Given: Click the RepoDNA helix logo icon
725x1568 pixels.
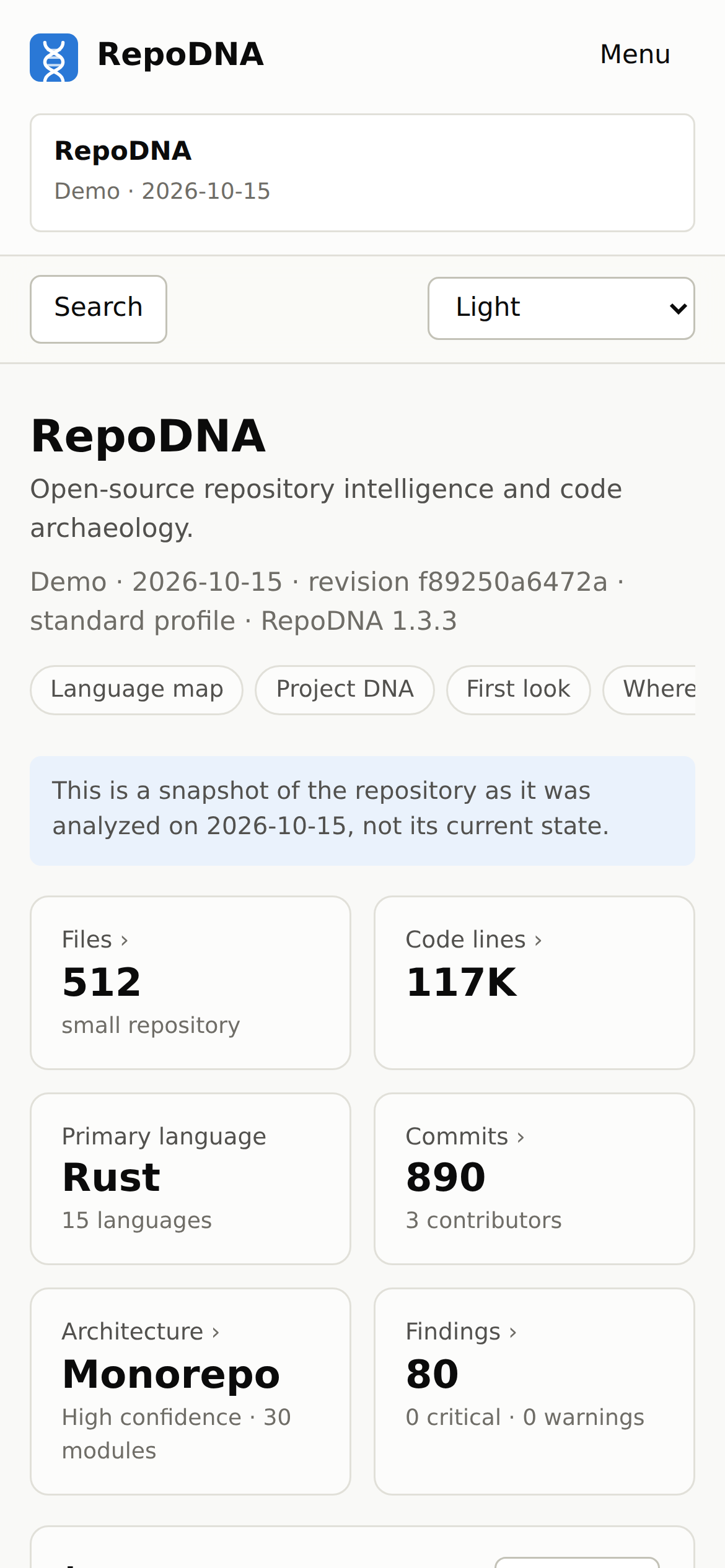Looking at the screenshot, I should click(54, 58).
